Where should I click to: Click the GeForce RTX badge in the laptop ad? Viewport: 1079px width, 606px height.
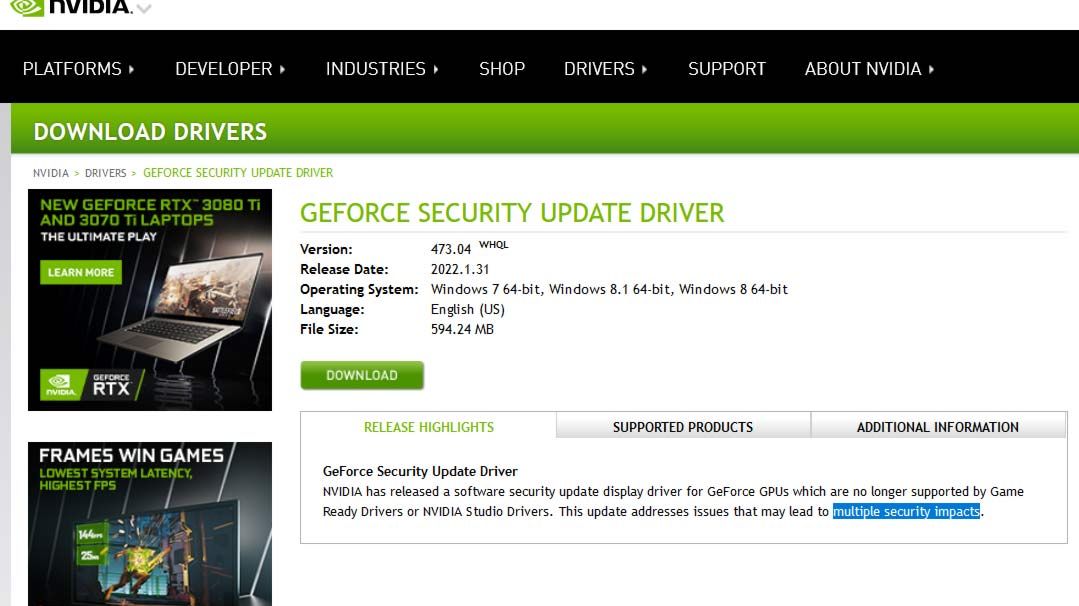(x=111, y=385)
